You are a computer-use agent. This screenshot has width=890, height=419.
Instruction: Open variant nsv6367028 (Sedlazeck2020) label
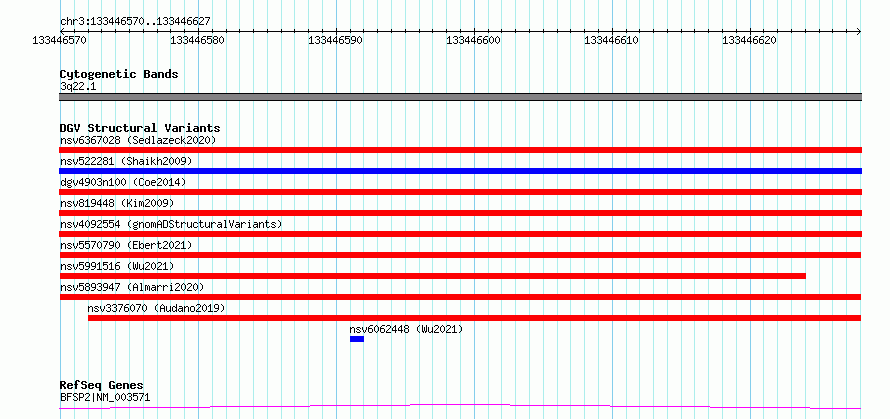[x=138, y=140]
